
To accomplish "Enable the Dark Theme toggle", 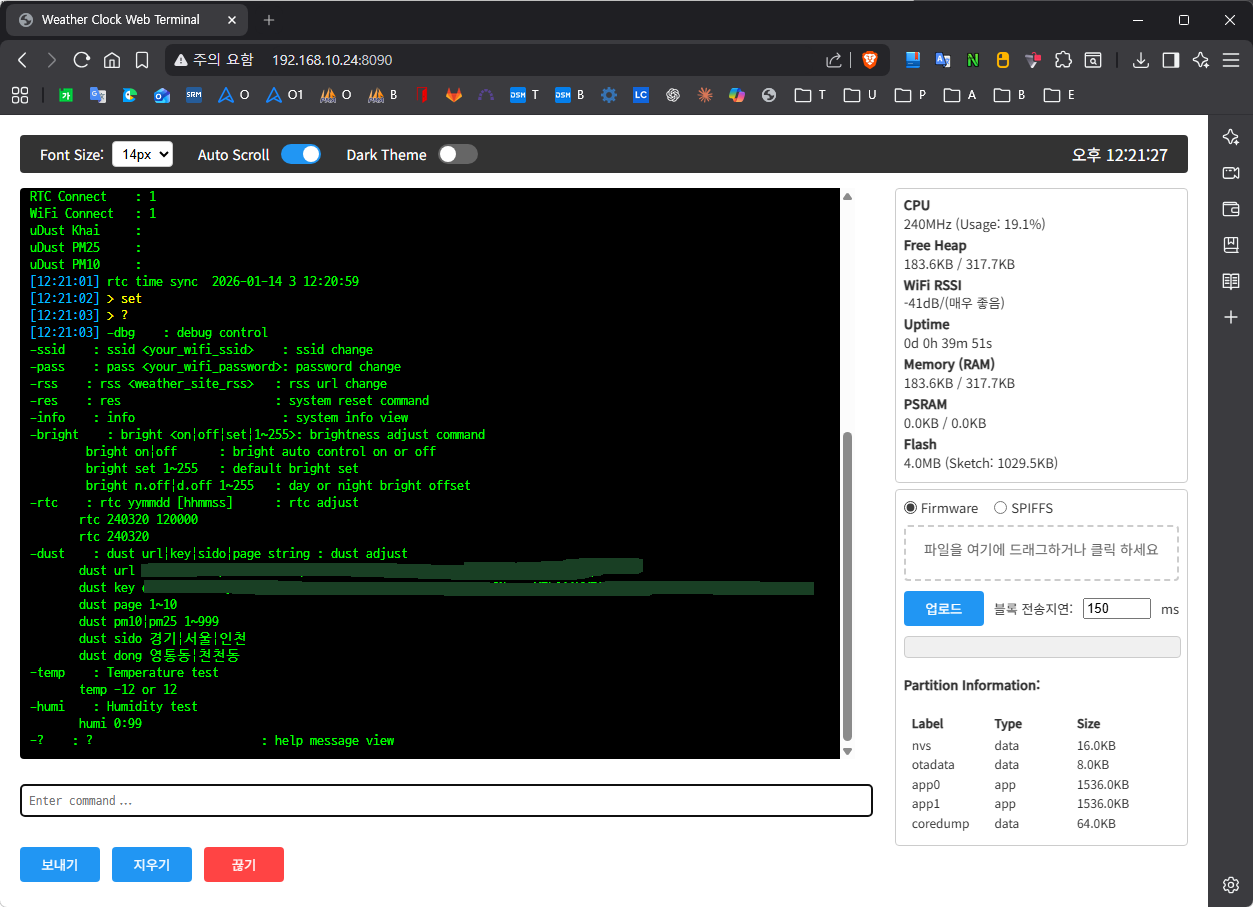I will point(457,154).
